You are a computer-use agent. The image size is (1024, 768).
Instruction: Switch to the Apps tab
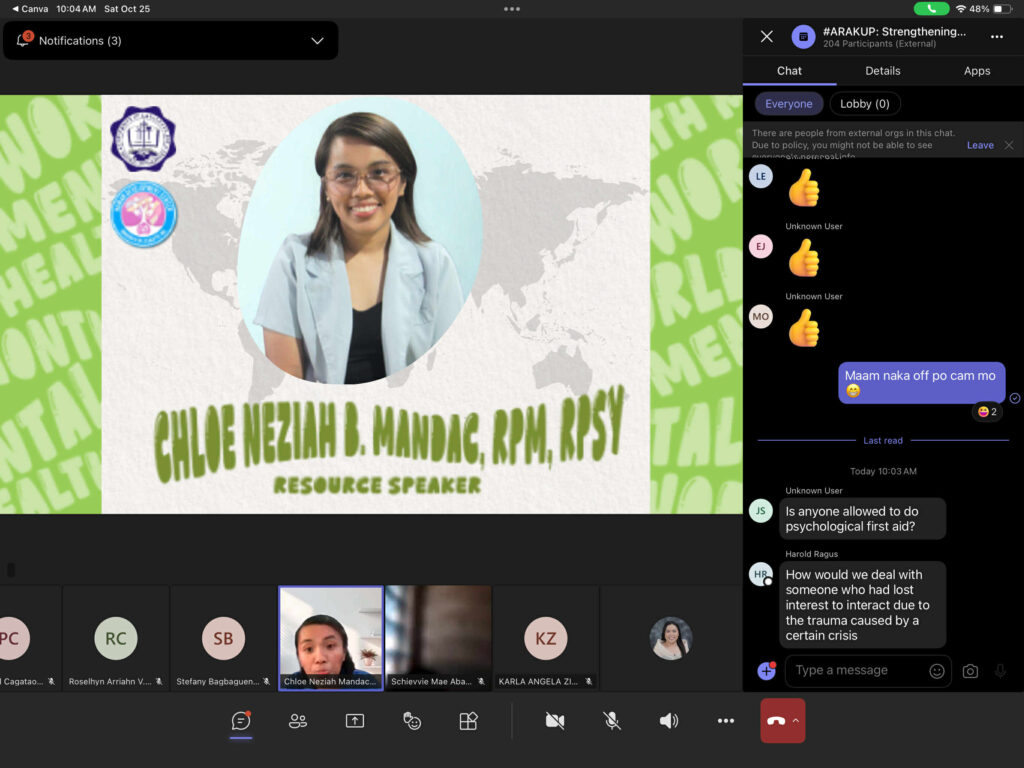tap(977, 71)
